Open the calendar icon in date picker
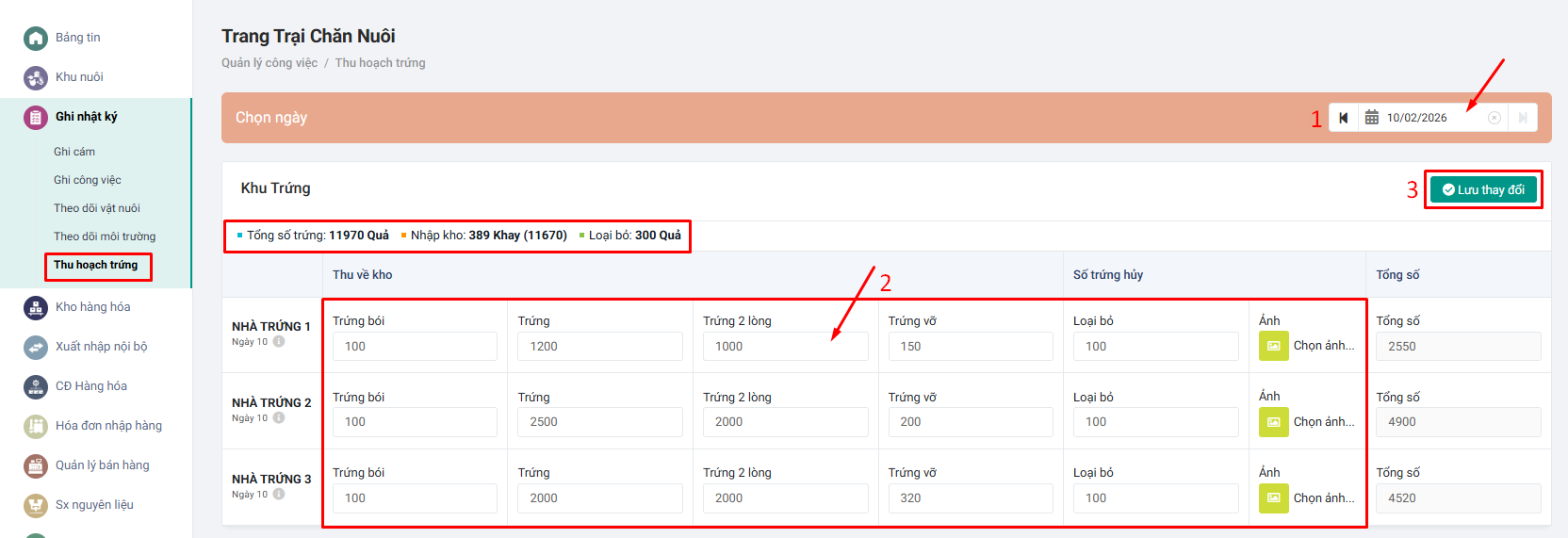1568x538 pixels. [1372, 118]
